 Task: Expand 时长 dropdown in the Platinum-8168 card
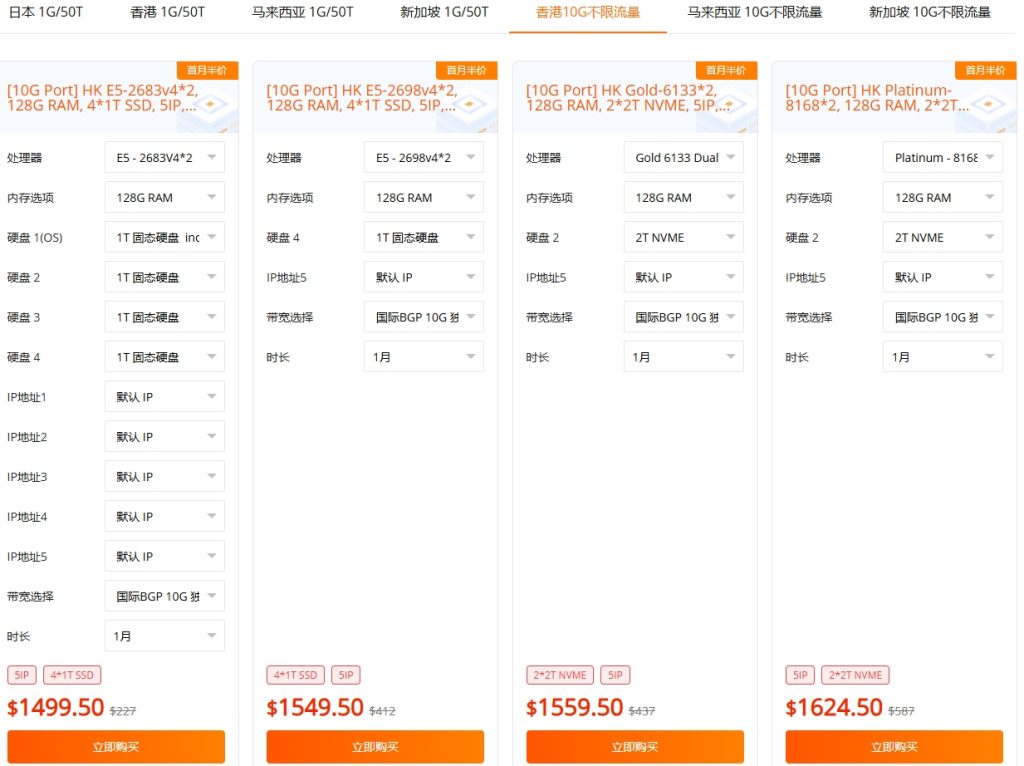click(942, 357)
